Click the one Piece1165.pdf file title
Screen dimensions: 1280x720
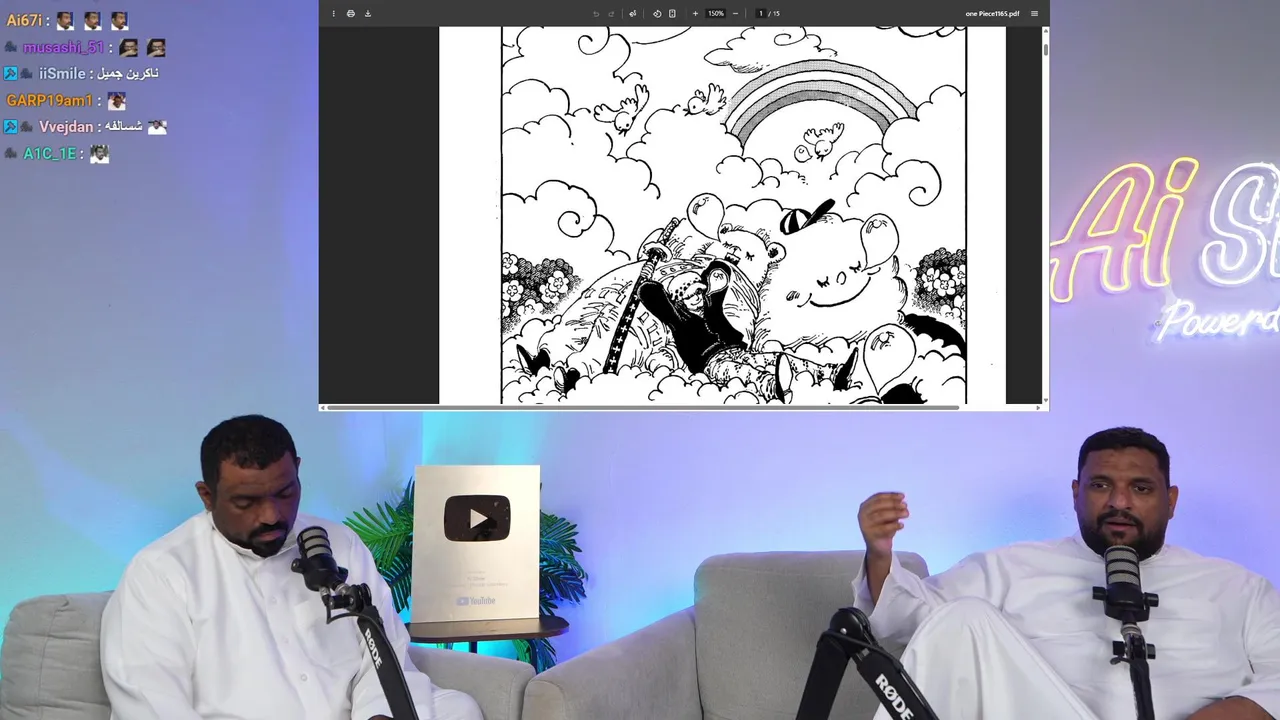point(992,13)
